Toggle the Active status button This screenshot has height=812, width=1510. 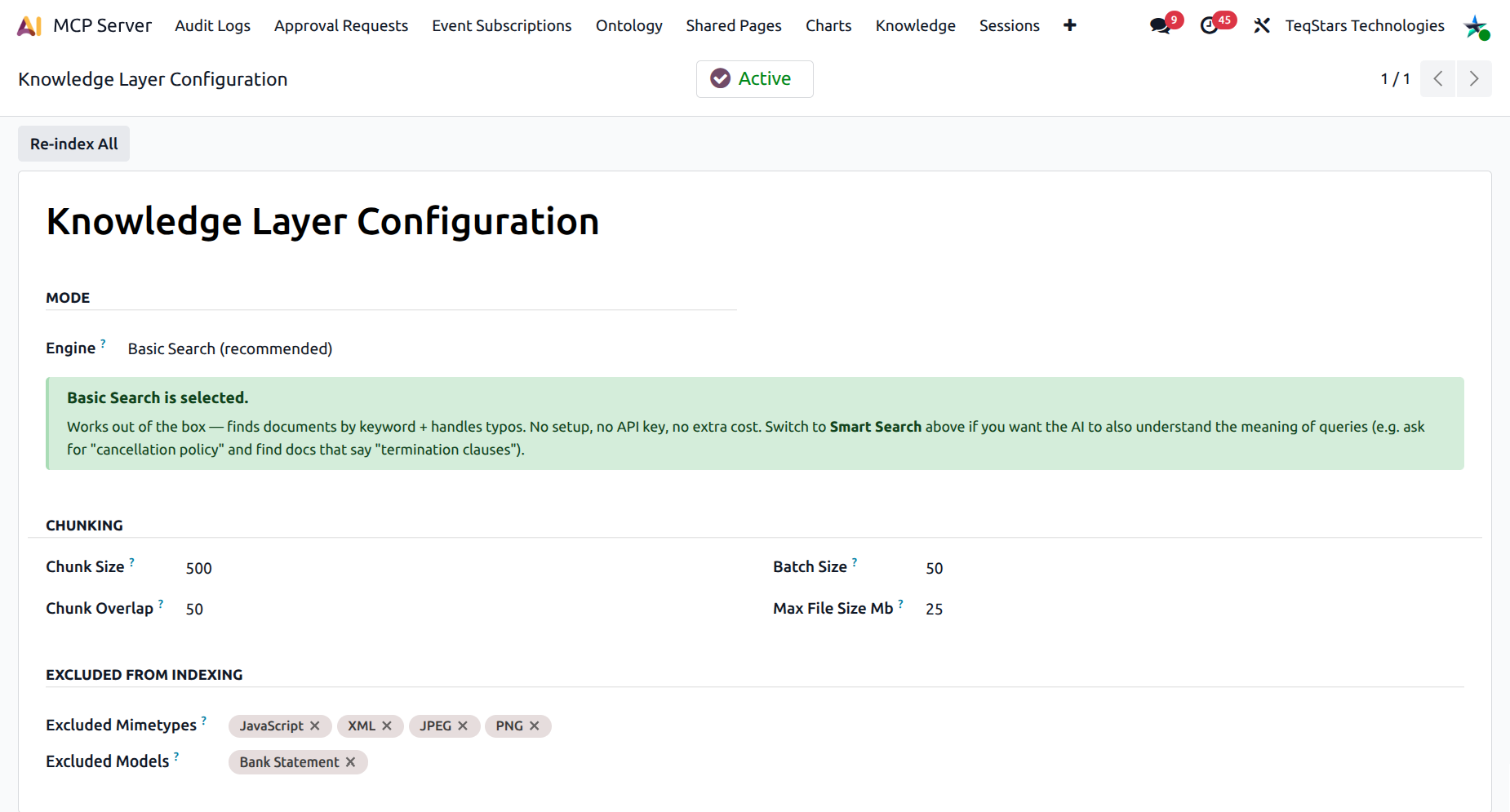(x=755, y=79)
